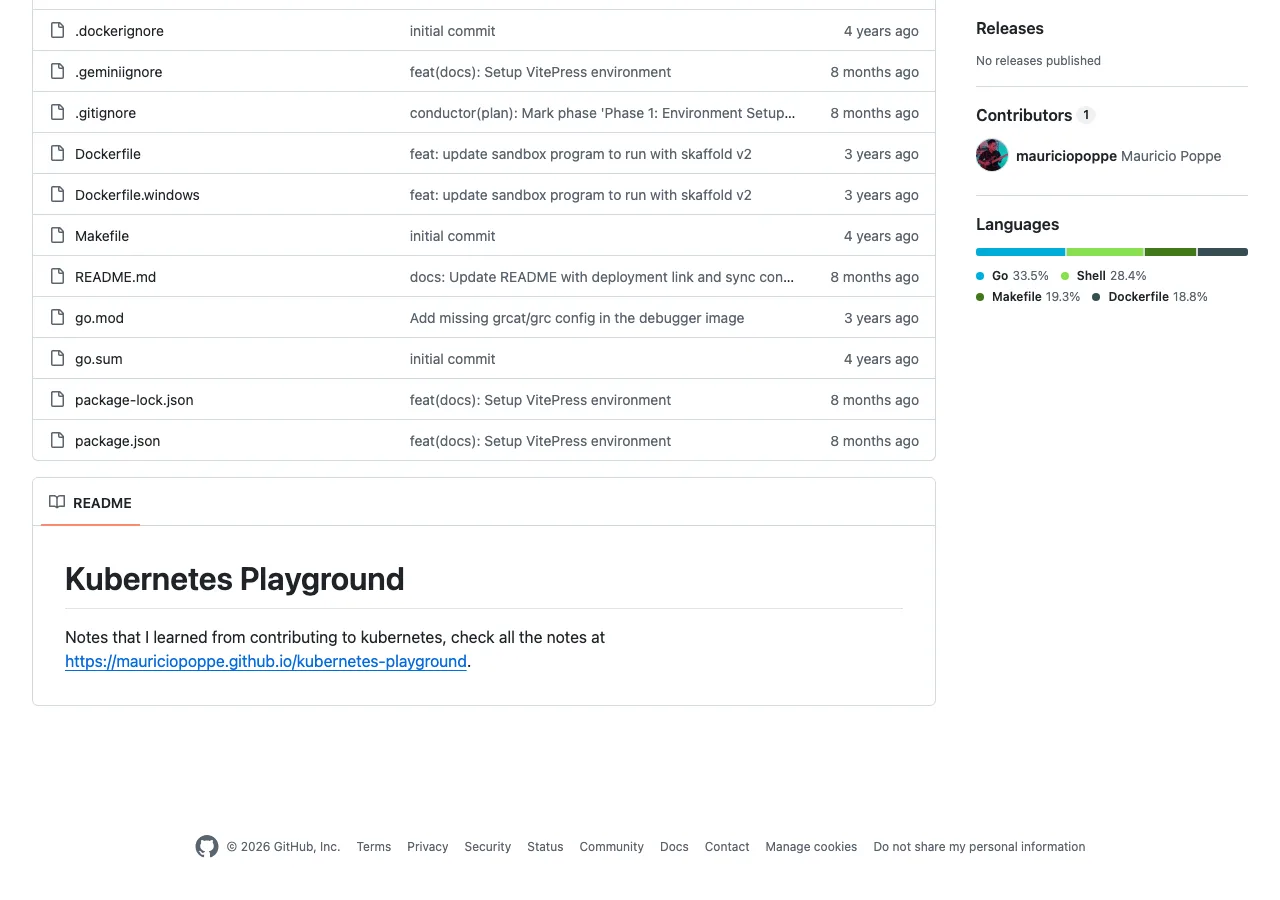Click the Shell 28.4% language entry

(1103, 275)
